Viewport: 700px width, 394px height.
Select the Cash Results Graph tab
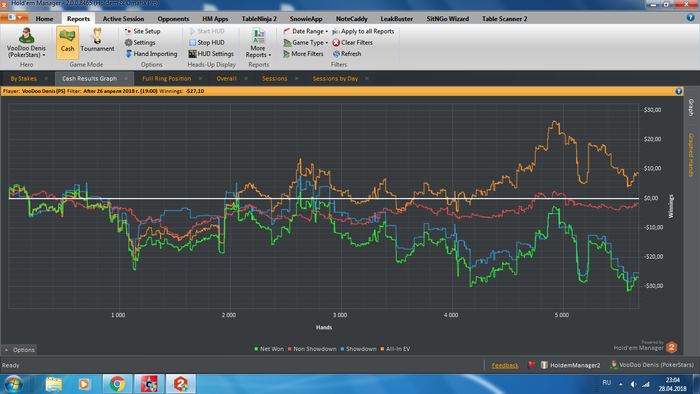tap(89, 79)
